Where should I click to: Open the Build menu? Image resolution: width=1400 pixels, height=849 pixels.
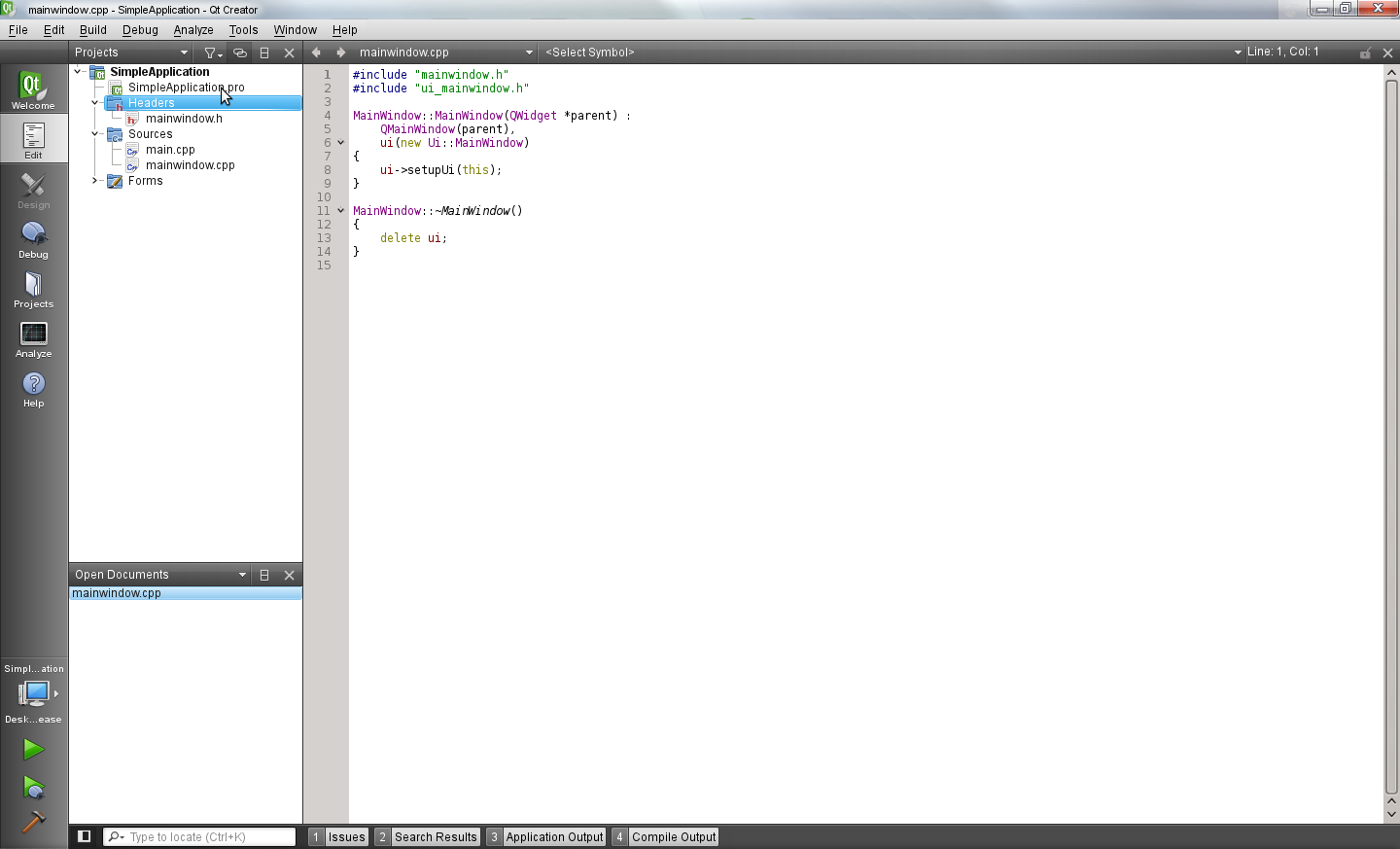(x=93, y=30)
